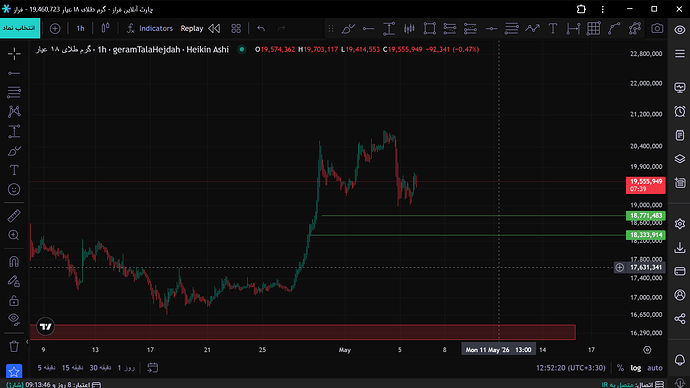Click the favorites star button

tap(14, 371)
